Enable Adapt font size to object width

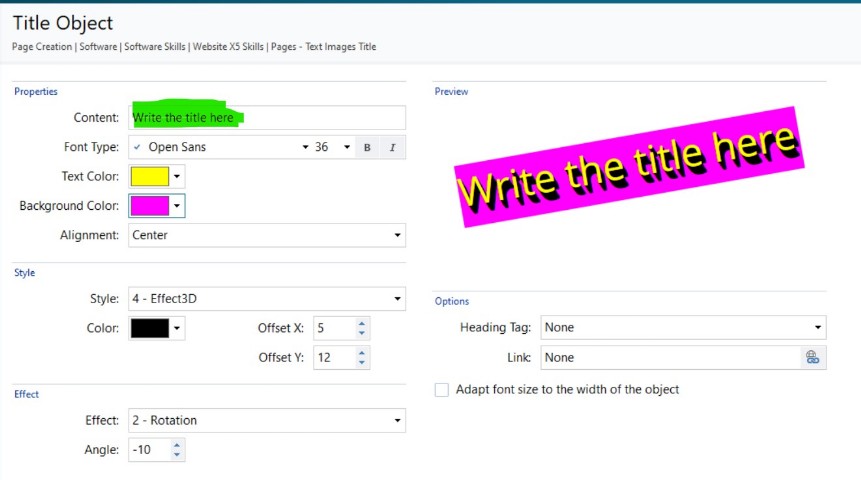pos(441,390)
